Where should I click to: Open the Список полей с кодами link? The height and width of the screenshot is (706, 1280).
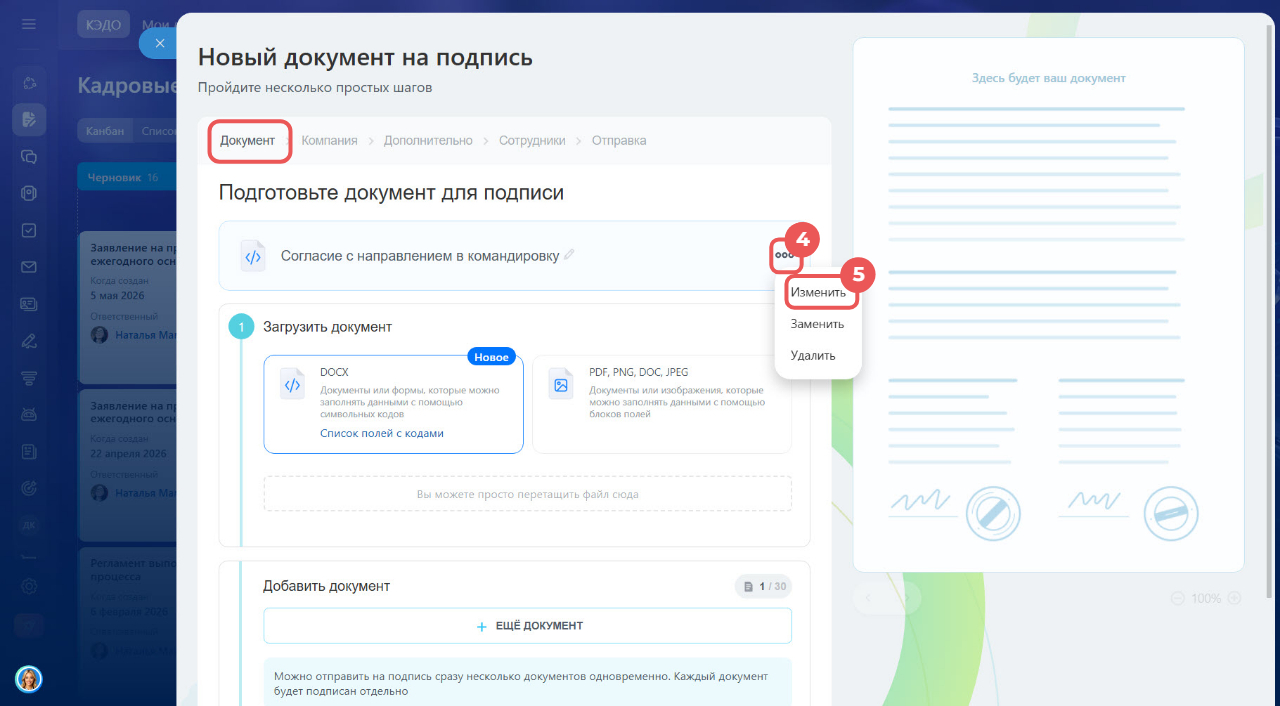[x=382, y=433]
